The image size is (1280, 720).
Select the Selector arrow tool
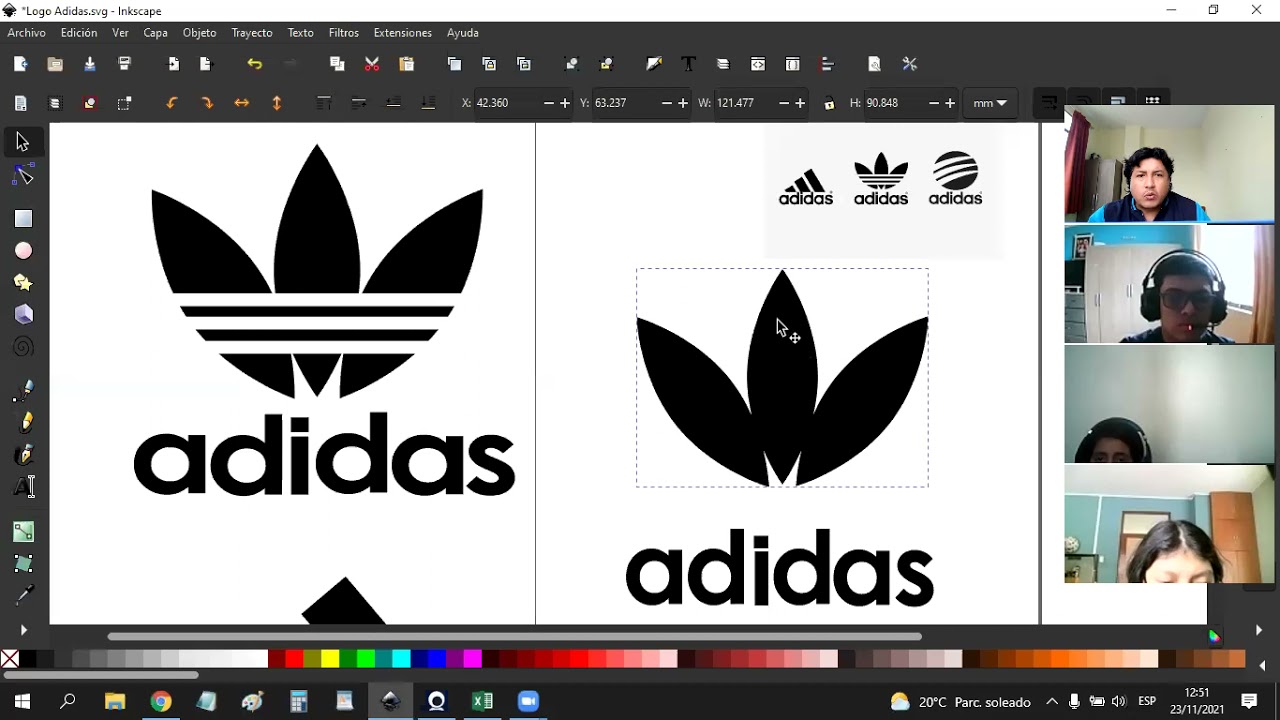click(x=22, y=143)
